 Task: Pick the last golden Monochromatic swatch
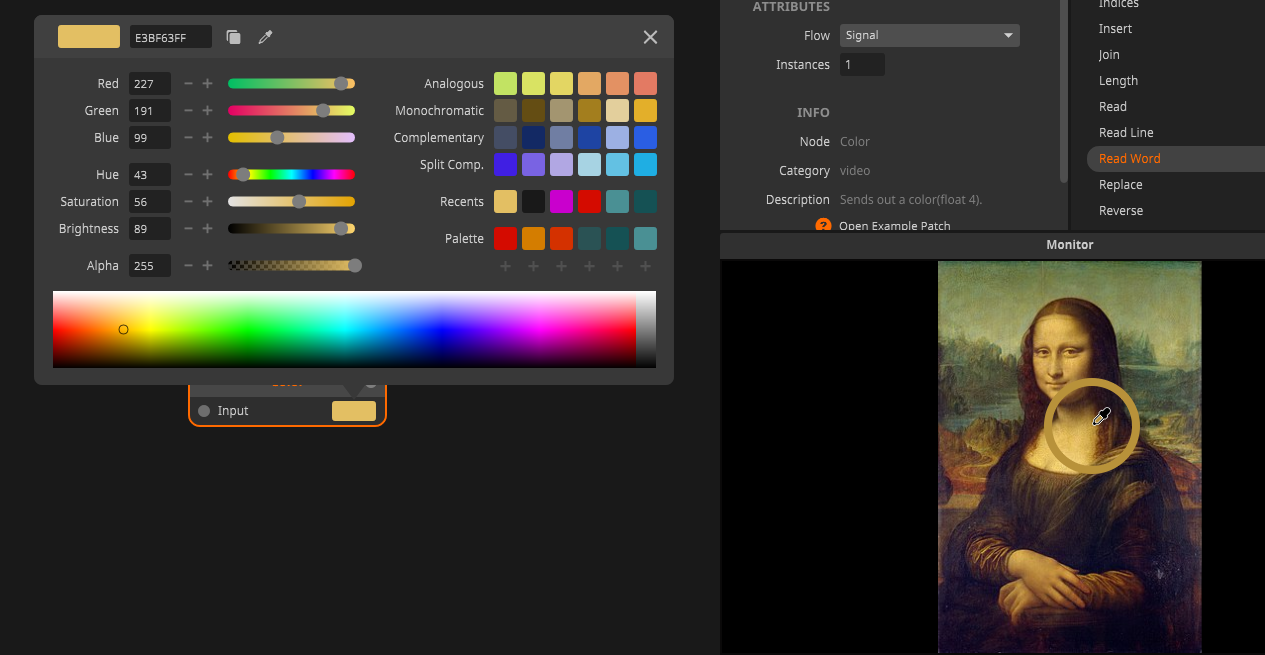pos(645,111)
